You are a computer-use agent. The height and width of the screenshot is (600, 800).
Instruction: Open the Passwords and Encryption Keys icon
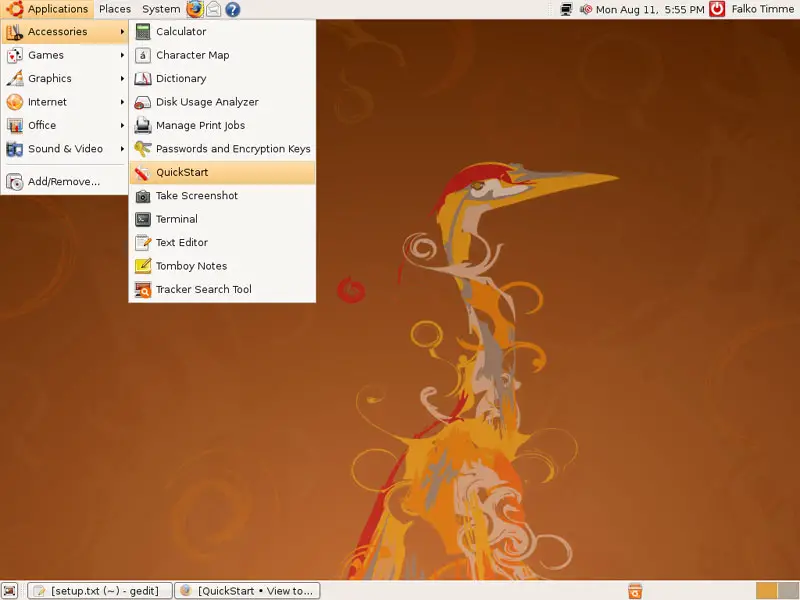(143, 149)
